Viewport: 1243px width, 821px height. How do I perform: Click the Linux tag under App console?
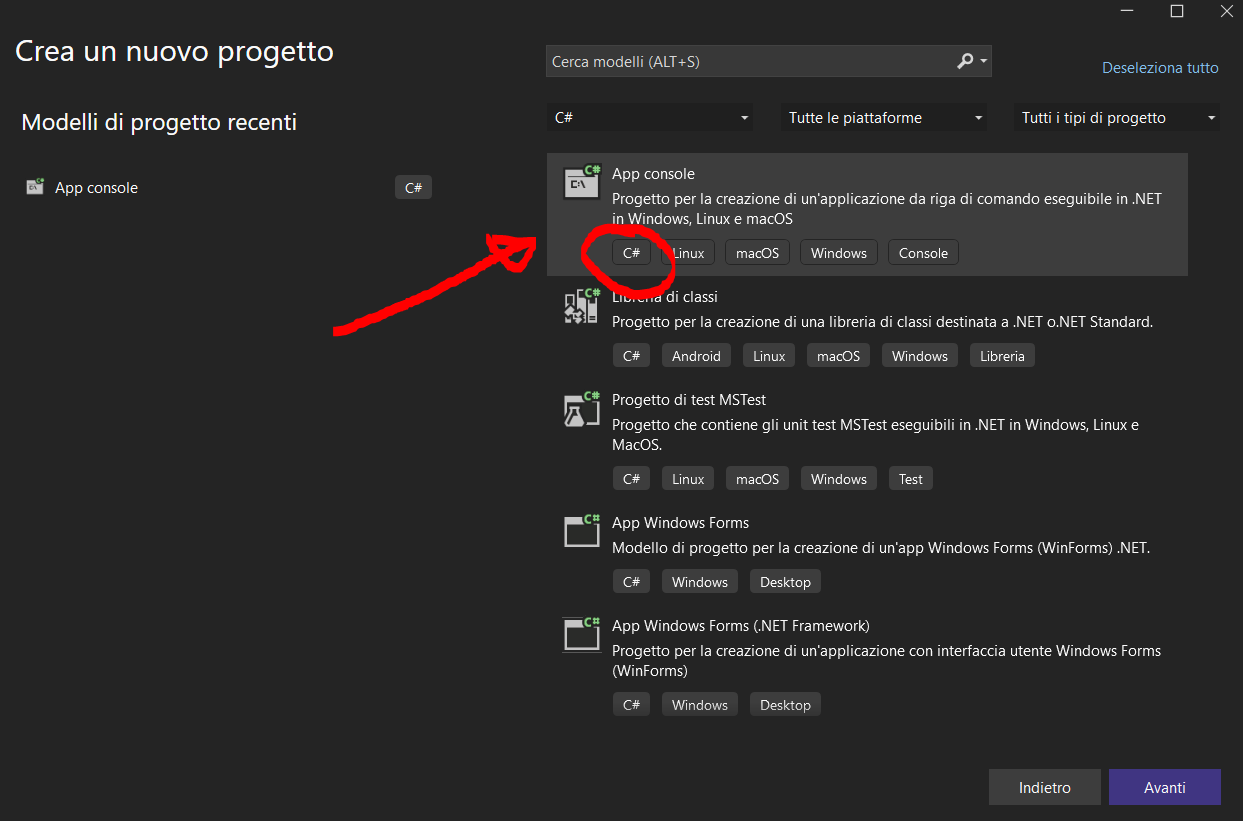pos(688,253)
